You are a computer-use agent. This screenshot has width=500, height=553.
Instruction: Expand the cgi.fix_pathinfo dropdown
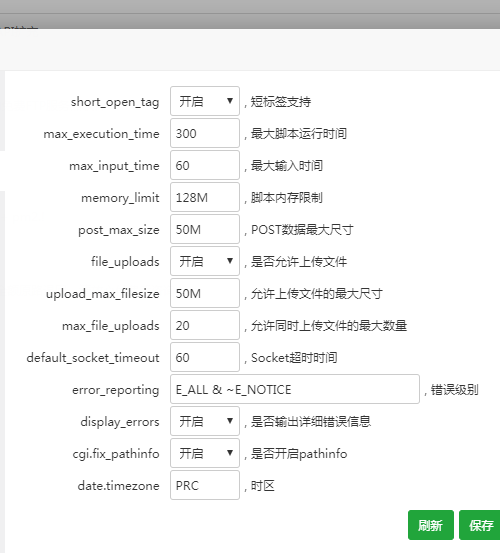205,453
